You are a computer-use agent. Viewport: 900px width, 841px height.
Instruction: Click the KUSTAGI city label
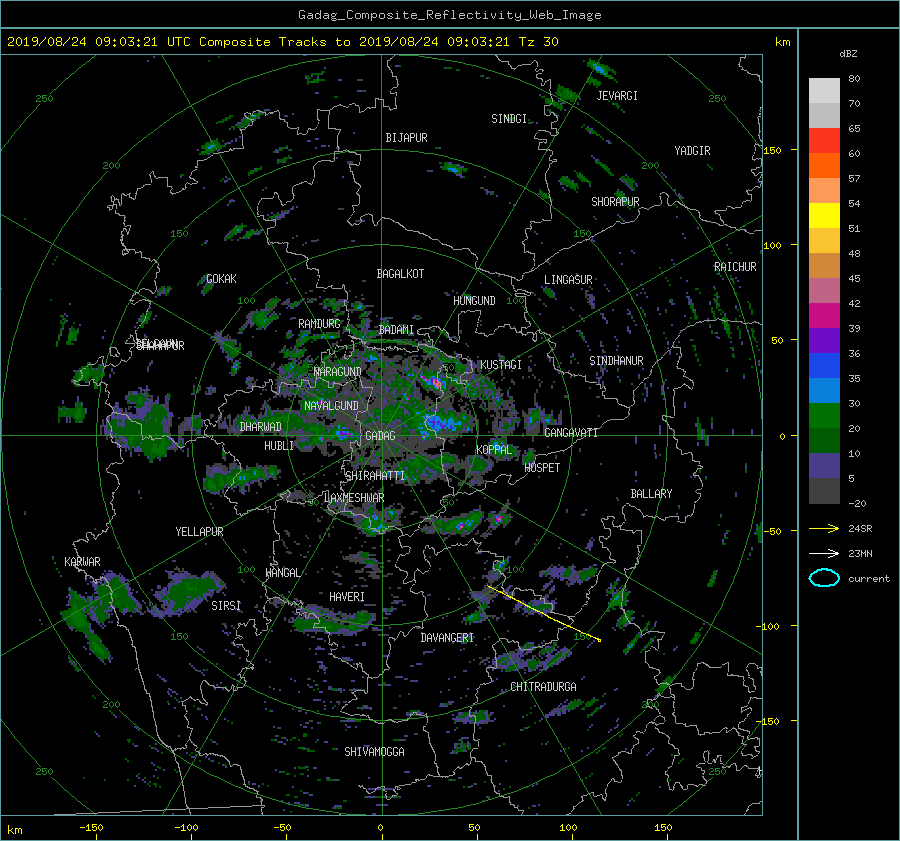(x=501, y=365)
